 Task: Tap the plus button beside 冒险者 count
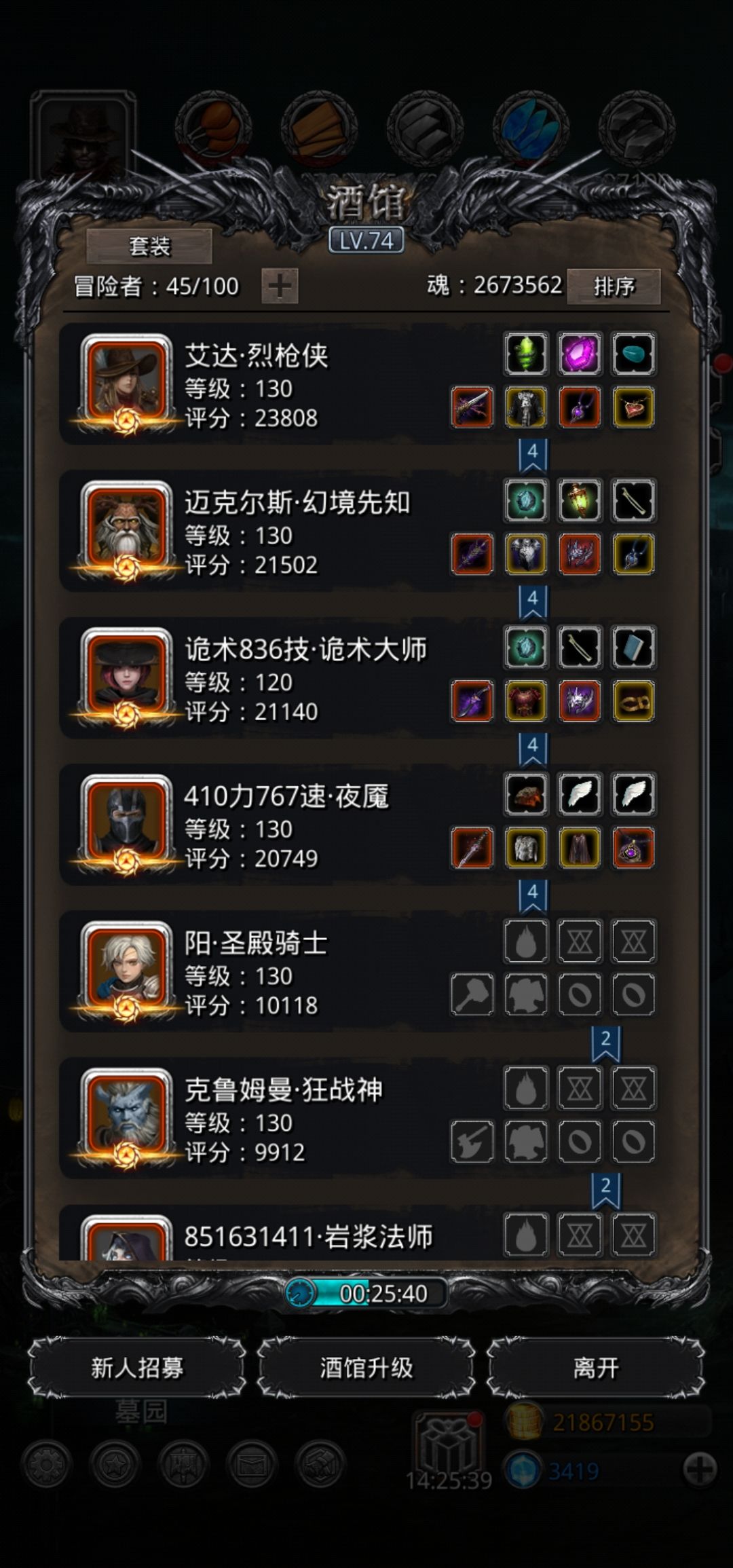pyautogui.click(x=280, y=286)
